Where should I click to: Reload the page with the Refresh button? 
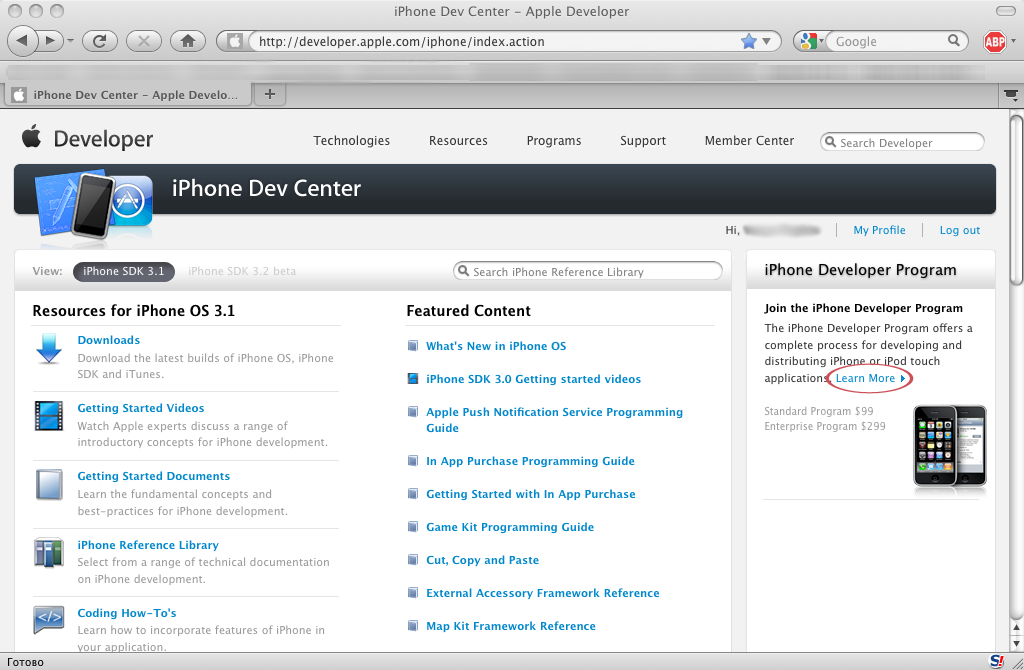pos(99,41)
